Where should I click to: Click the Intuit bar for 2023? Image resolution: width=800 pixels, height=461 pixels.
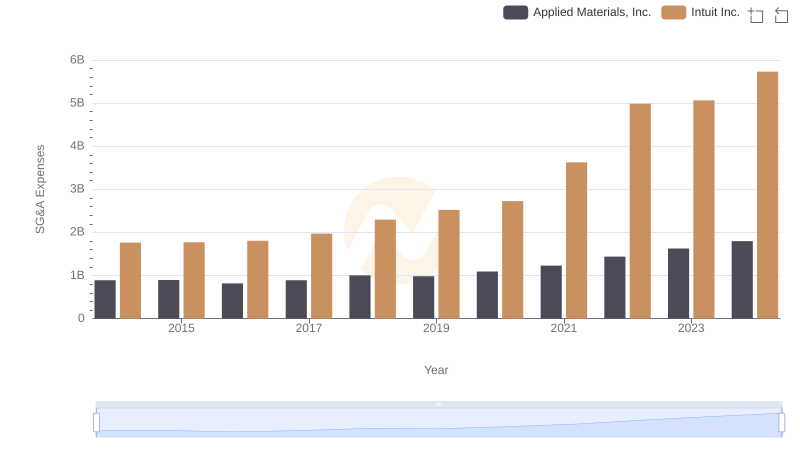704,209
